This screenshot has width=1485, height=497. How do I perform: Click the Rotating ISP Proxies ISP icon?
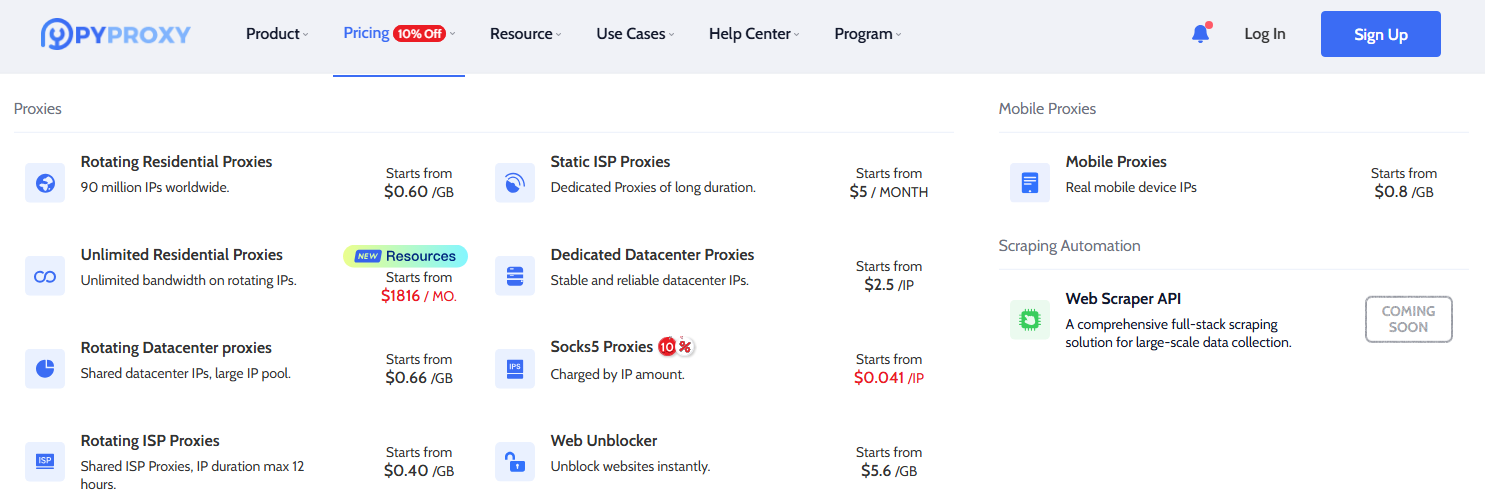(x=45, y=461)
